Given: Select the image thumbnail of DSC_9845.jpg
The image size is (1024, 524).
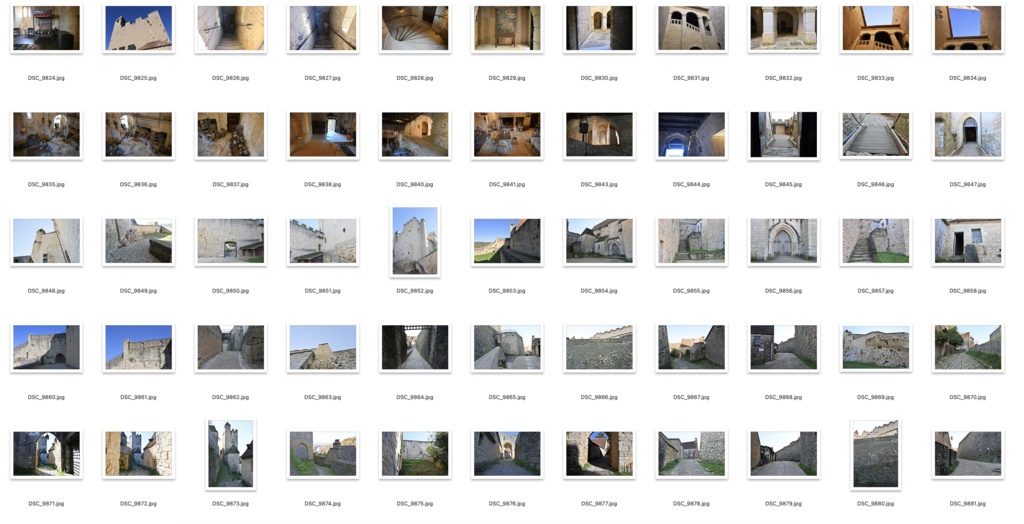Looking at the screenshot, I should [783, 135].
